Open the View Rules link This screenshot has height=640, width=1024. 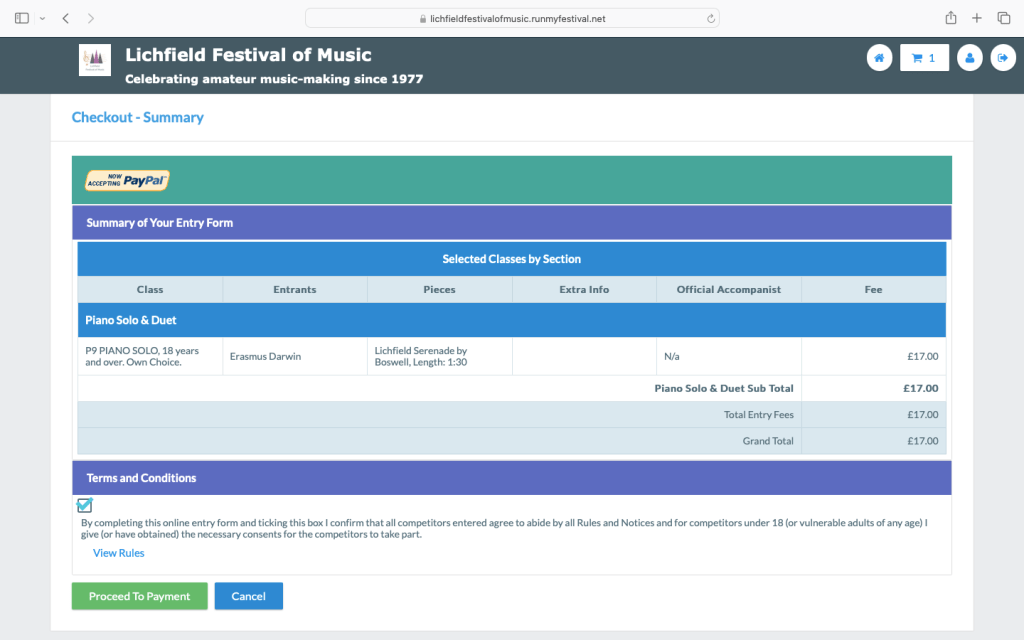[118, 553]
